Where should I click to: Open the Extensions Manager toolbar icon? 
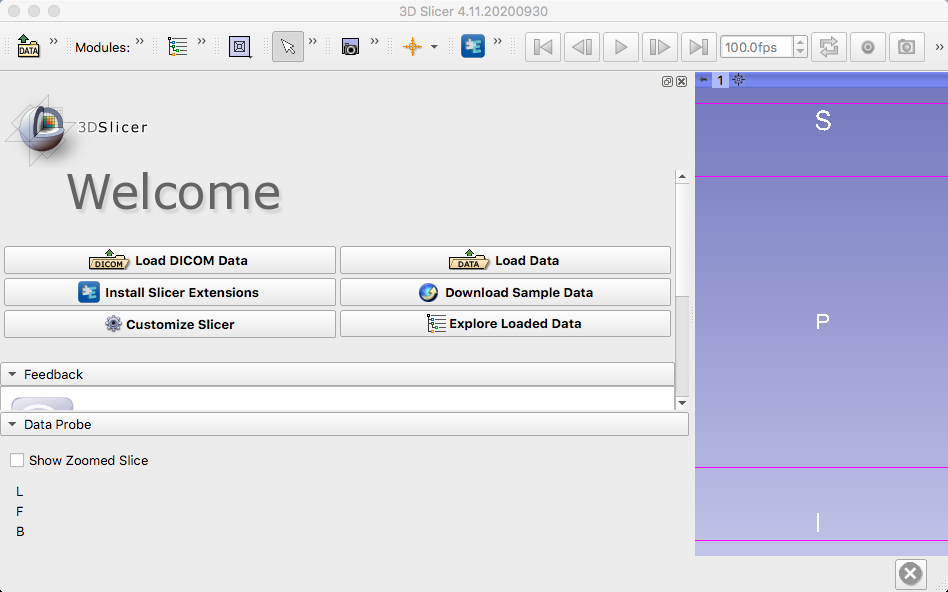[473, 47]
